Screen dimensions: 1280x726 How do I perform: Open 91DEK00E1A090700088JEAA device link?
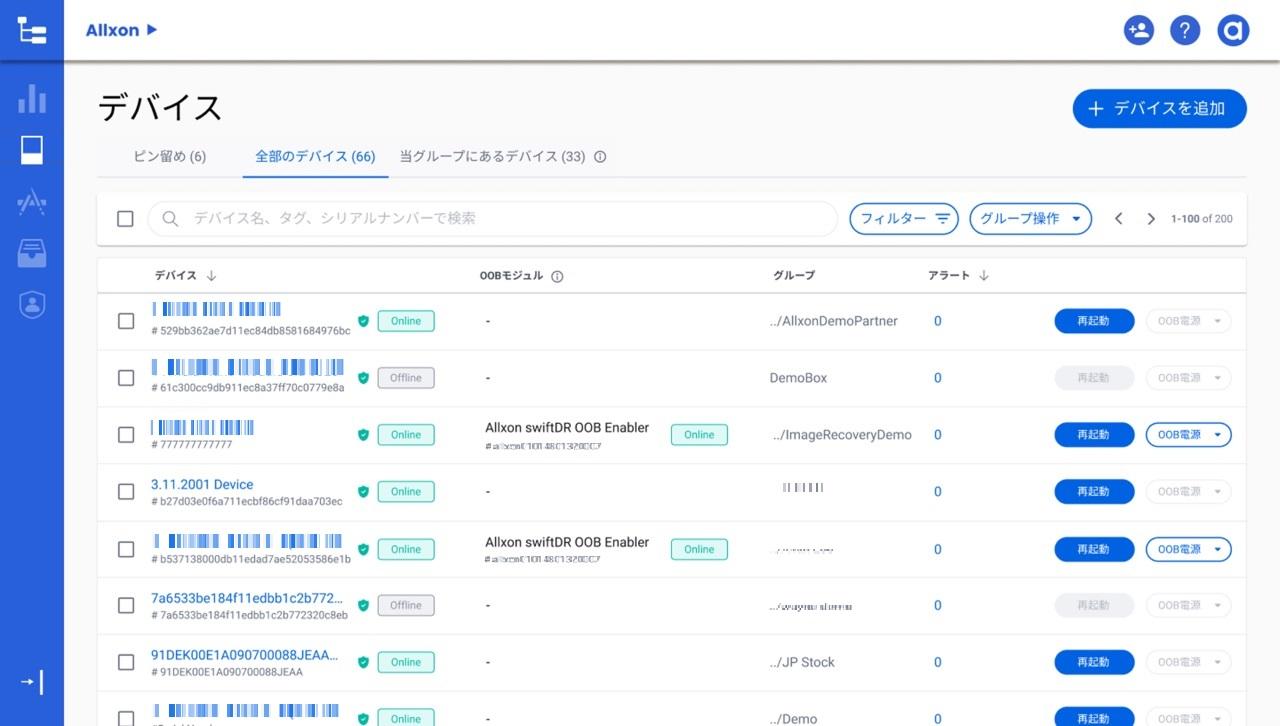click(x=245, y=655)
